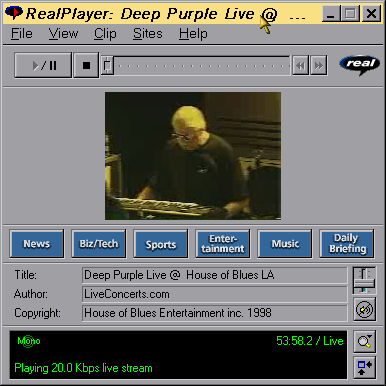Image resolution: width=386 pixels, height=386 pixels.
Task: Click the rewind button
Action: pos(301,65)
